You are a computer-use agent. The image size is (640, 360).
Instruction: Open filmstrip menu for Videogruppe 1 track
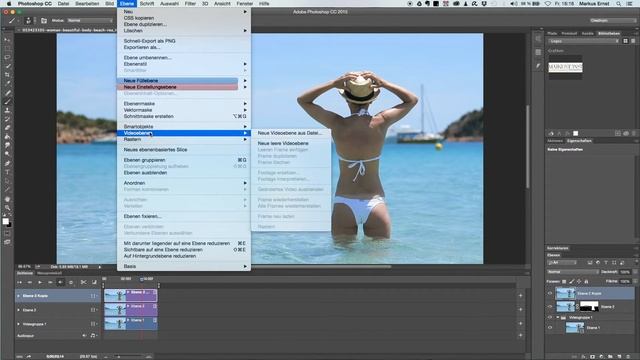(x=93, y=324)
